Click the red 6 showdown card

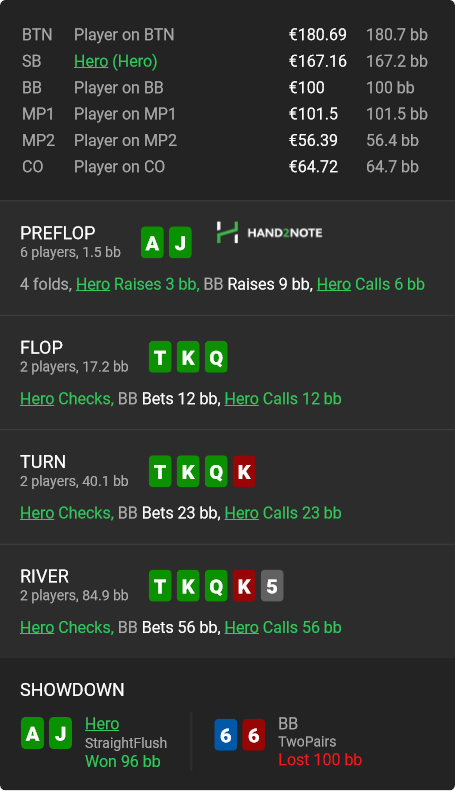pos(254,734)
